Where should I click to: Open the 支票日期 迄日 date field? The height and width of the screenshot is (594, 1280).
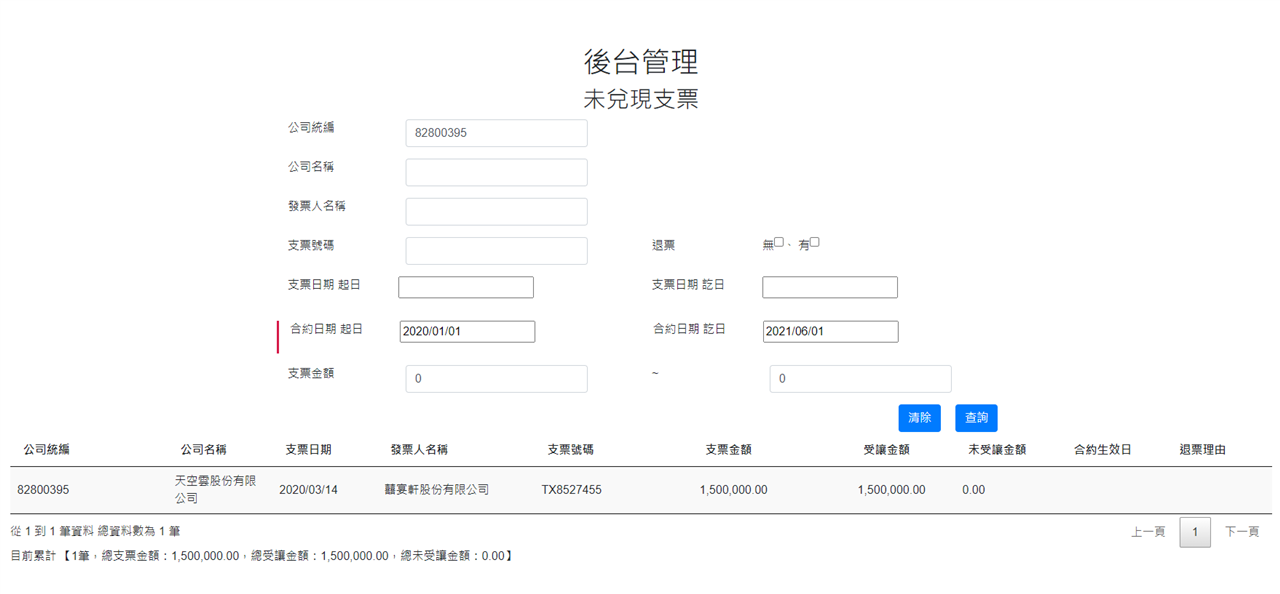tap(830, 287)
